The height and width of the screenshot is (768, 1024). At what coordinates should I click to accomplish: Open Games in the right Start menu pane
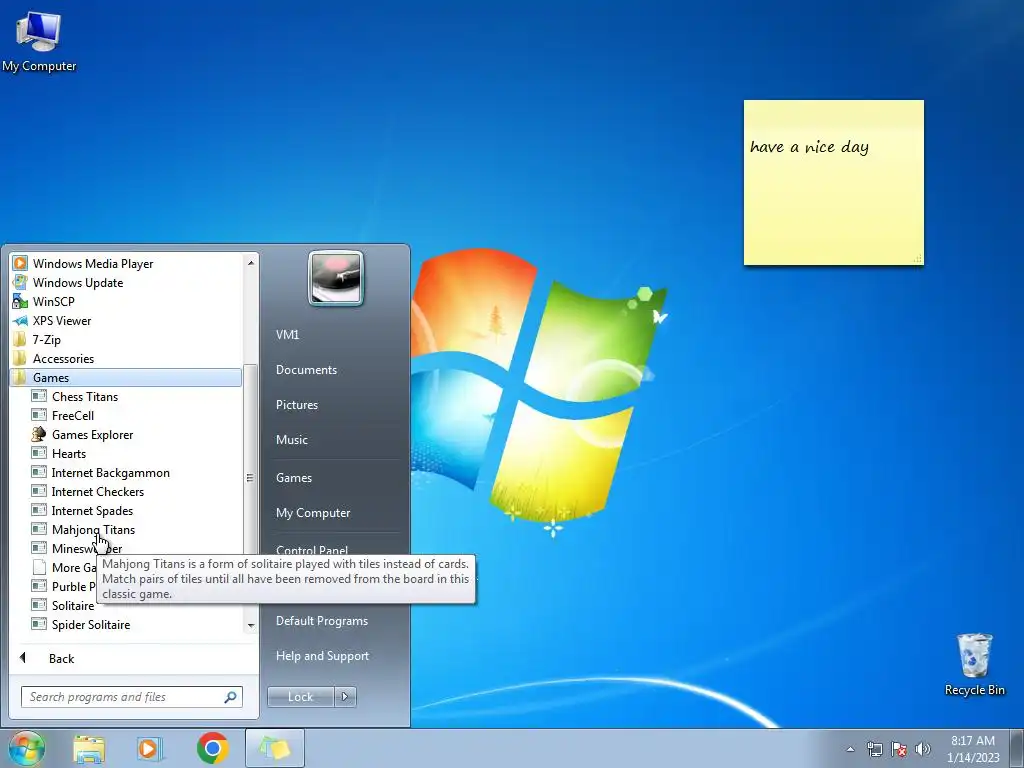click(x=294, y=477)
